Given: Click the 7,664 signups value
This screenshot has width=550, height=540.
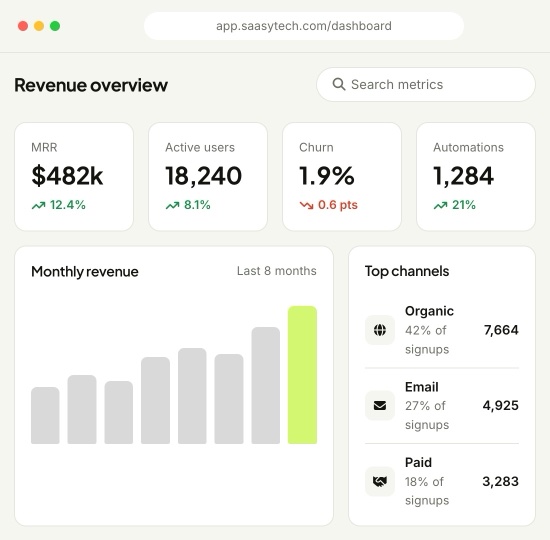Looking at the screenshot, I should [x=501, y=330].
